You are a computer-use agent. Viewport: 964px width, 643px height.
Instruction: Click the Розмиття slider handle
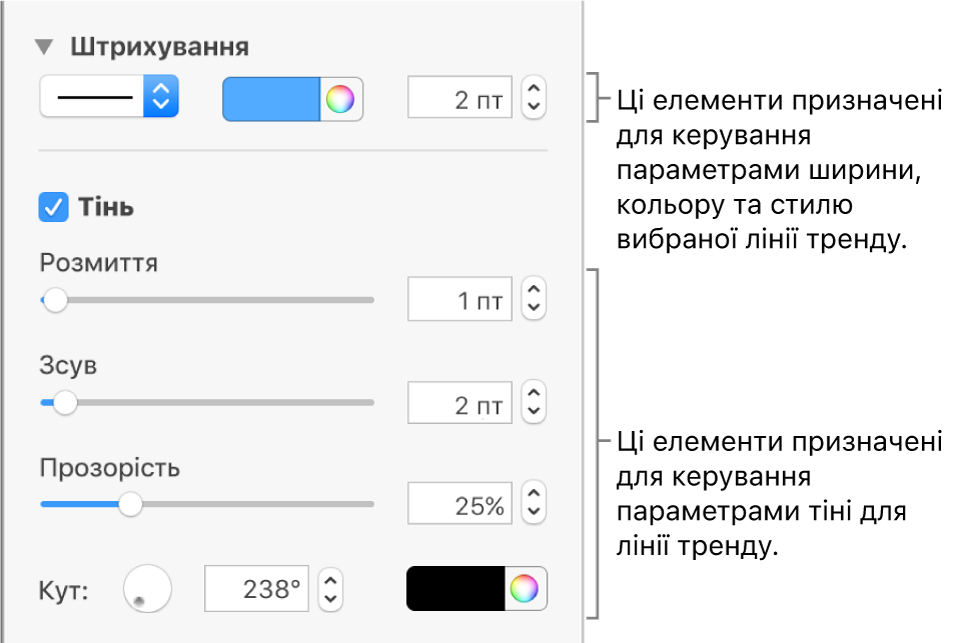click(x=55, y=299)
